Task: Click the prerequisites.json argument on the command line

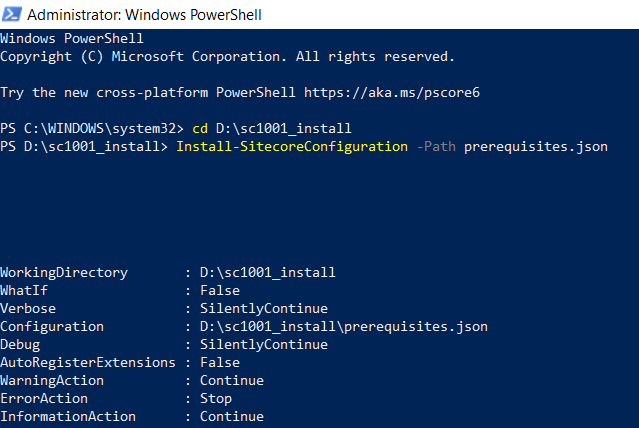Action: [536, 147]
